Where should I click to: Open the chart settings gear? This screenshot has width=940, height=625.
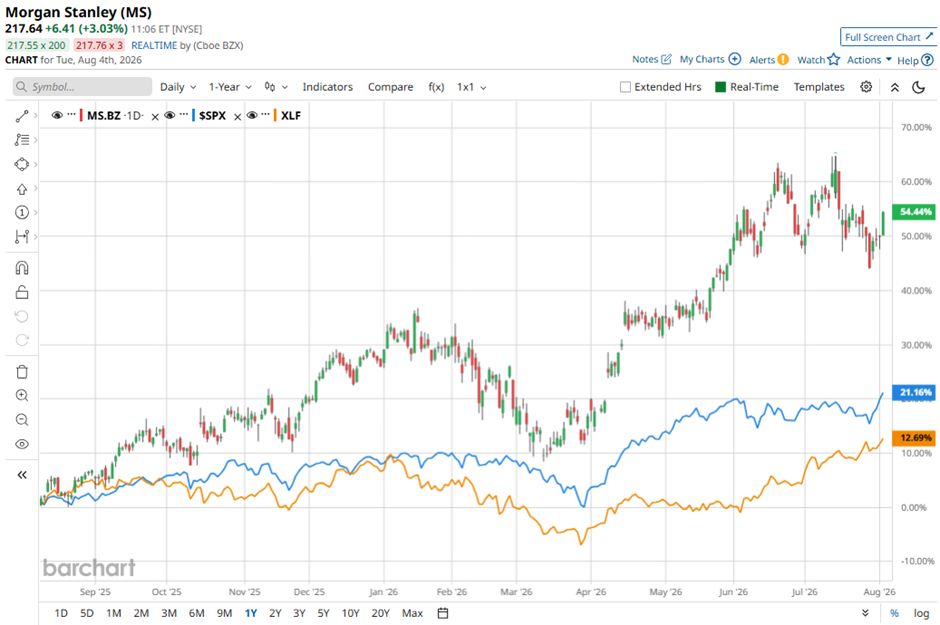pos(866,87)
